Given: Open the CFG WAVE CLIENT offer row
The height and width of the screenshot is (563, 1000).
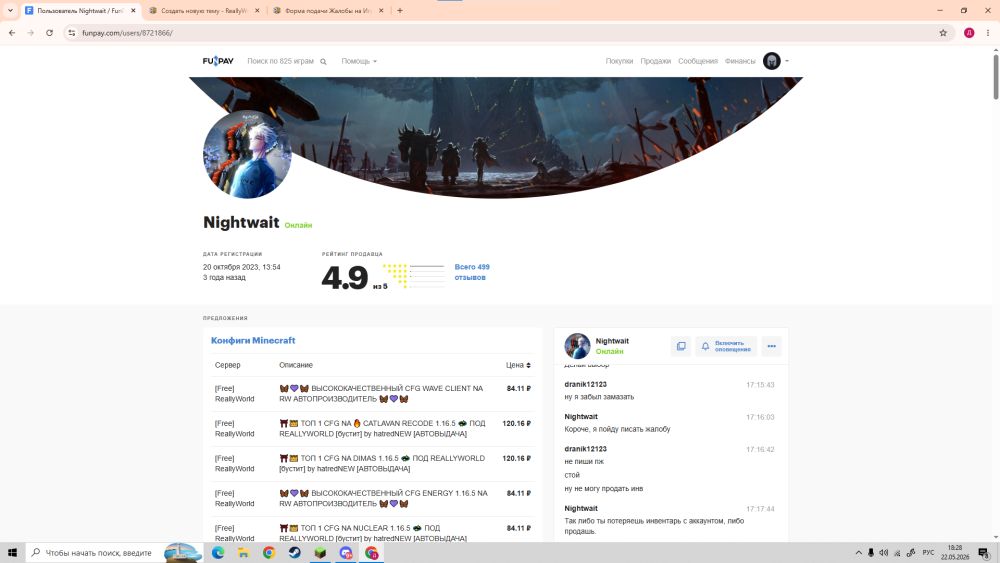Looking at the screenshot, I should coord(372,393).
